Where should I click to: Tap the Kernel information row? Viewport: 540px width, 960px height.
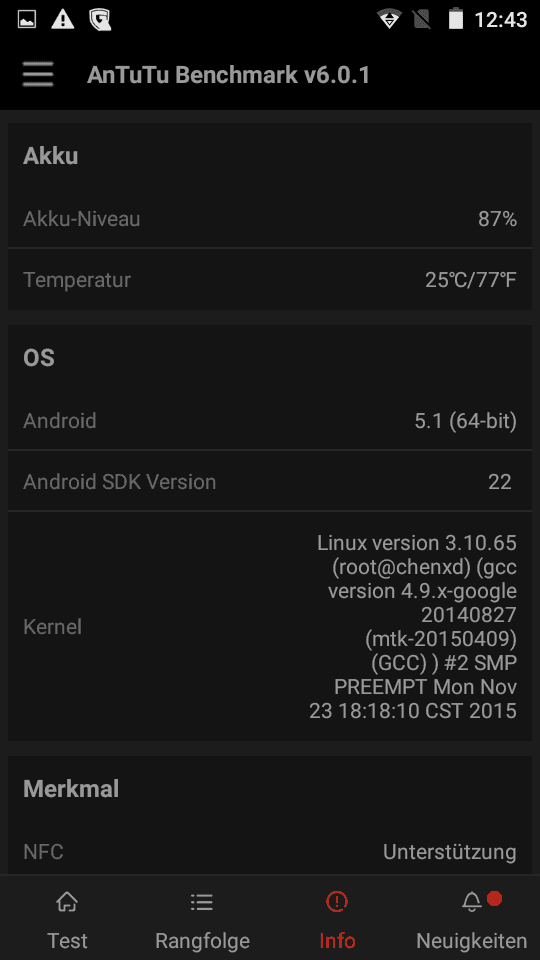click(270, 626)
